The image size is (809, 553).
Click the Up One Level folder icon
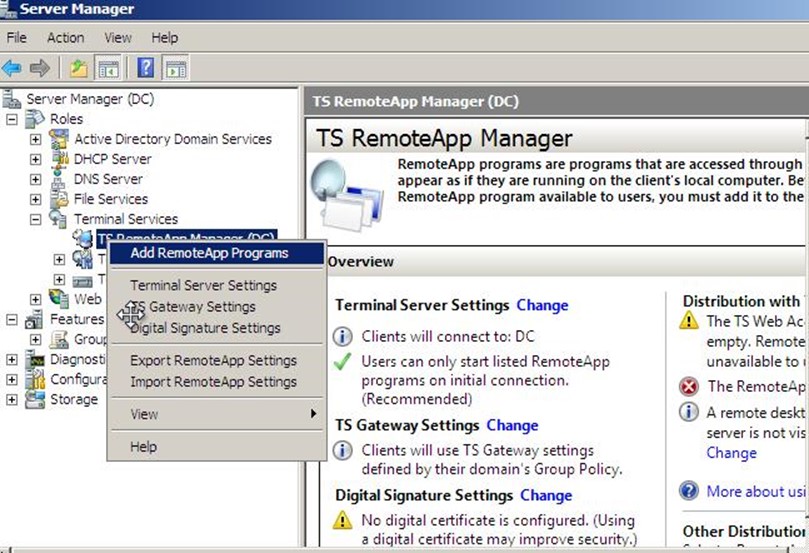pyautogui.click(x=79, y=68)
